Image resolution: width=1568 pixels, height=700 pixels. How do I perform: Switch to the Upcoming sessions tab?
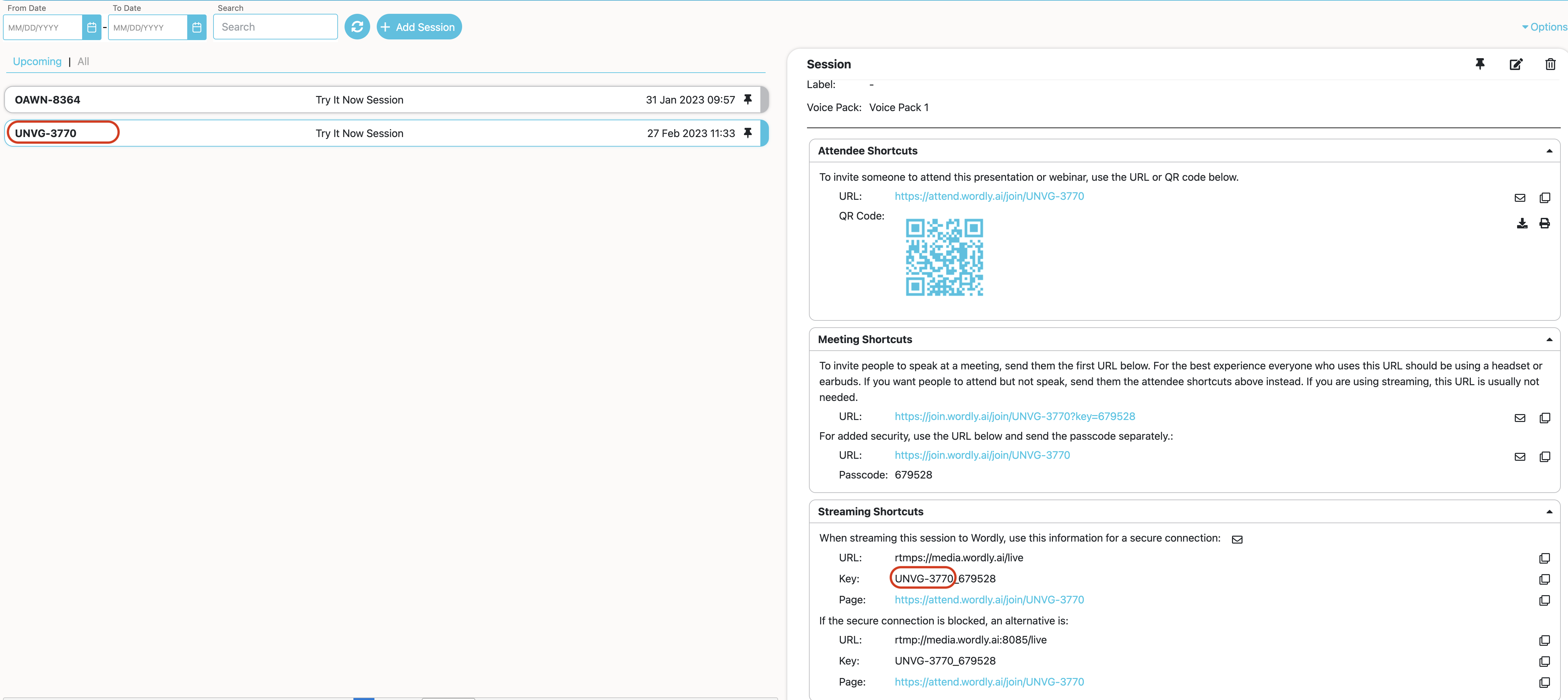coord(37,61)
